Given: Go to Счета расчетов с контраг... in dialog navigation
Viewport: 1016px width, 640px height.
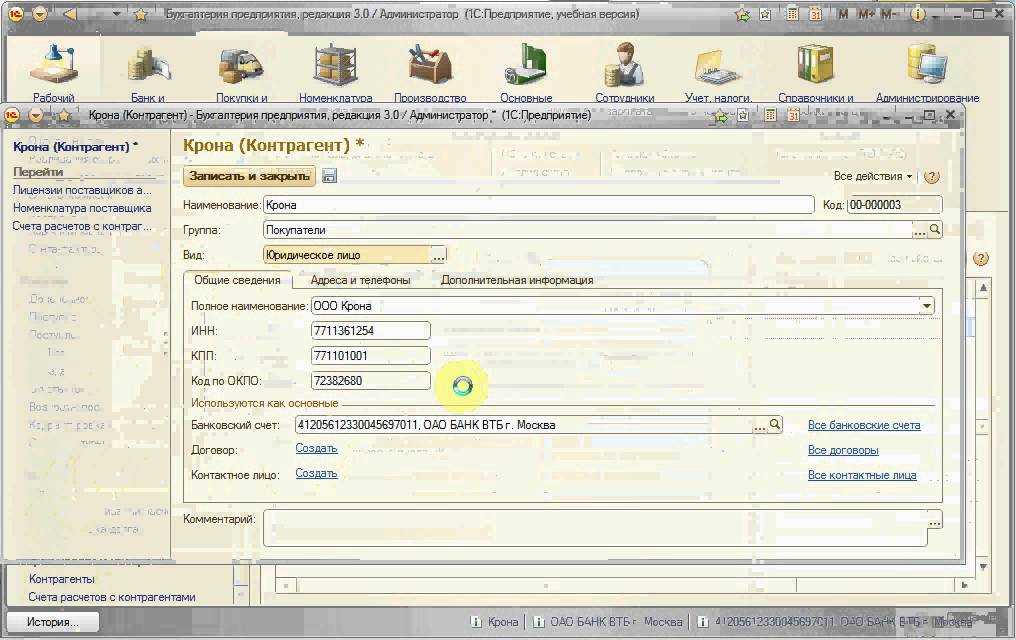Looking at the screenshot, I should [x=82, y=226].
